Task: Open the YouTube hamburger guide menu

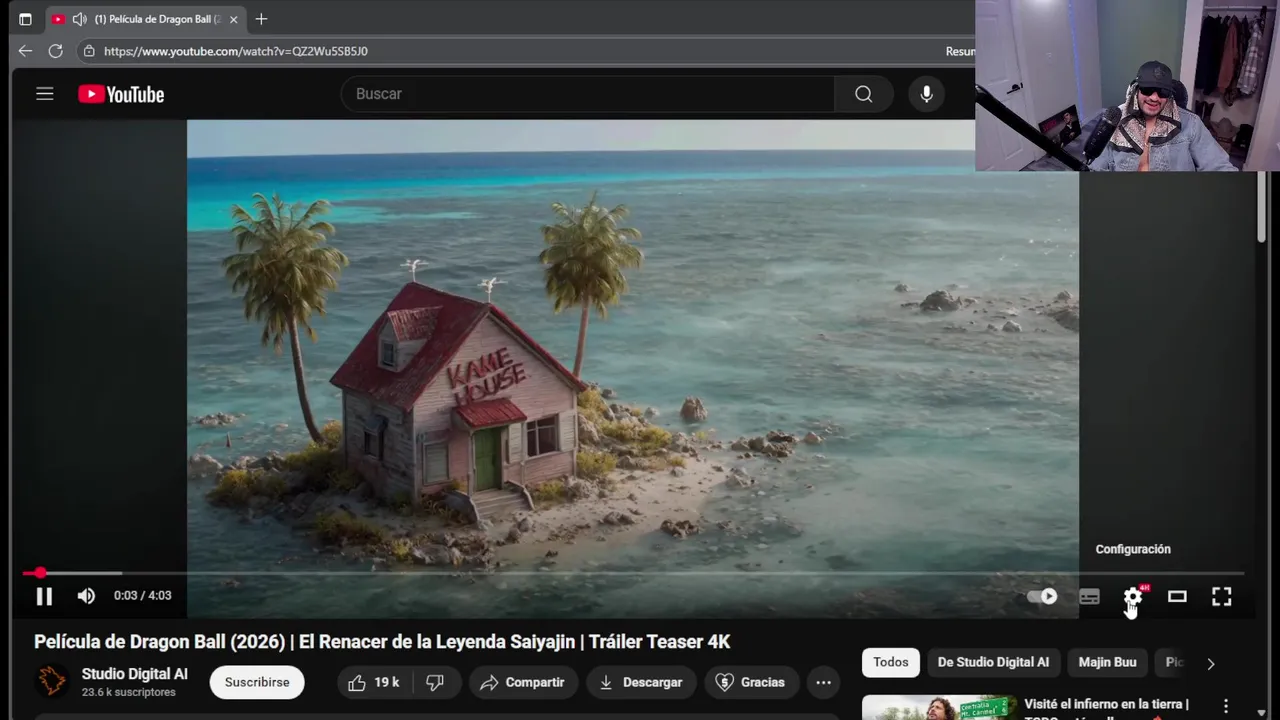Action: (x=44, y=94)
